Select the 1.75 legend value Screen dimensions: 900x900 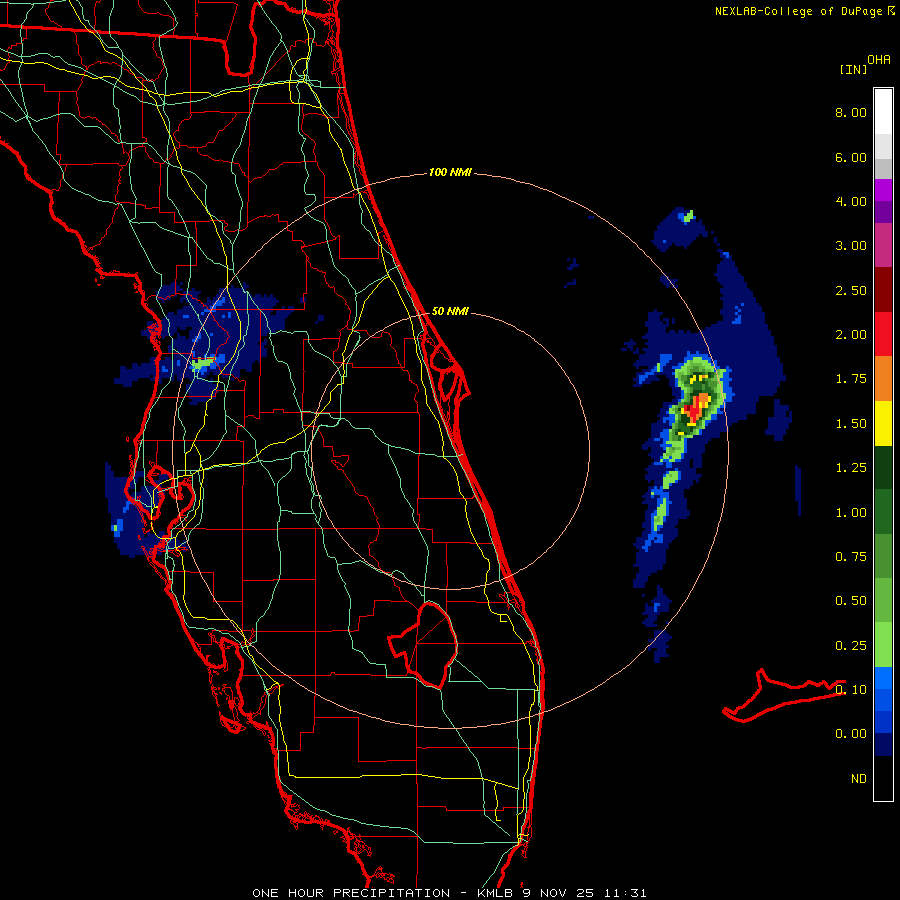point(851,379)
